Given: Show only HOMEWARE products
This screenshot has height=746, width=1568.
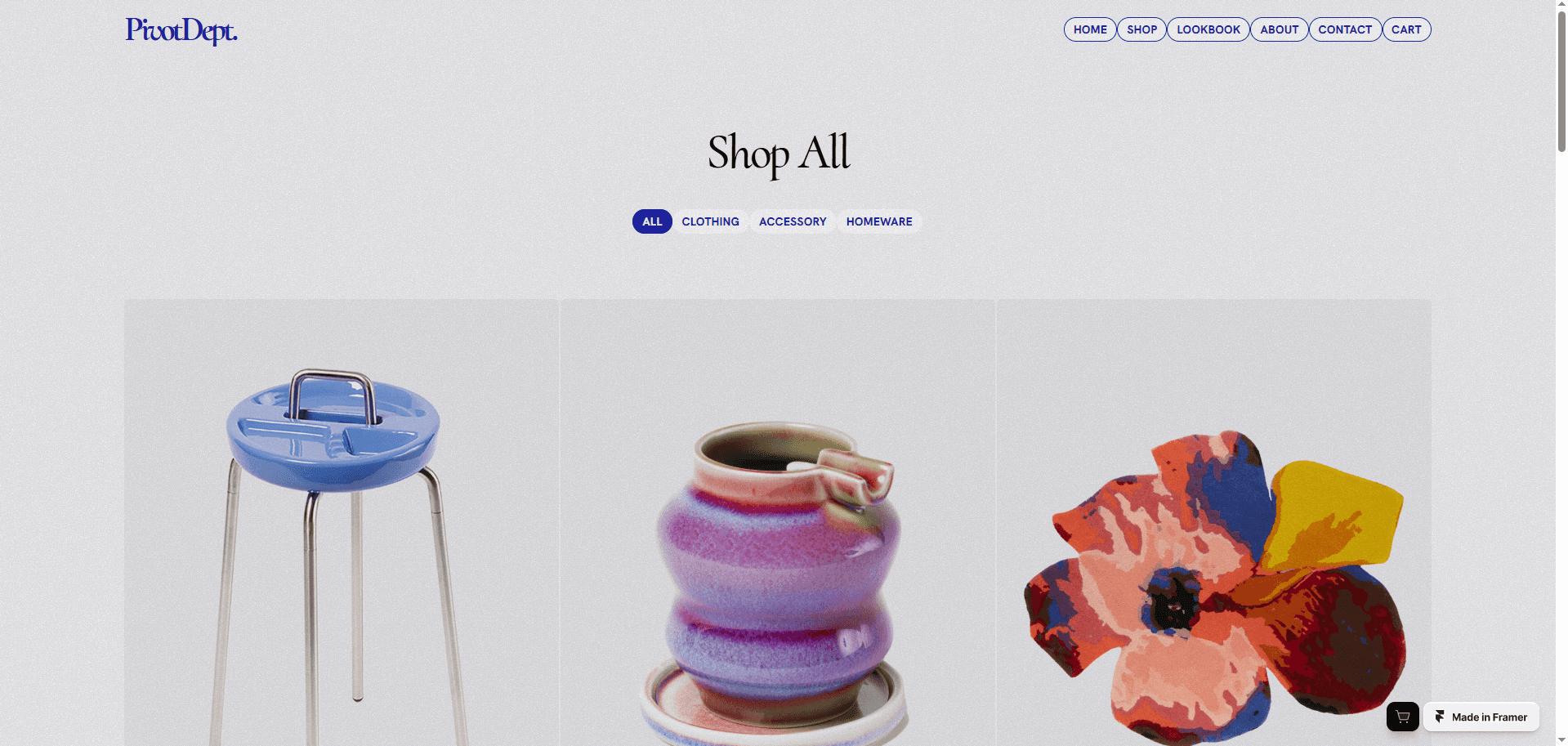Looking at the screenshot, I should coord(879,221).
